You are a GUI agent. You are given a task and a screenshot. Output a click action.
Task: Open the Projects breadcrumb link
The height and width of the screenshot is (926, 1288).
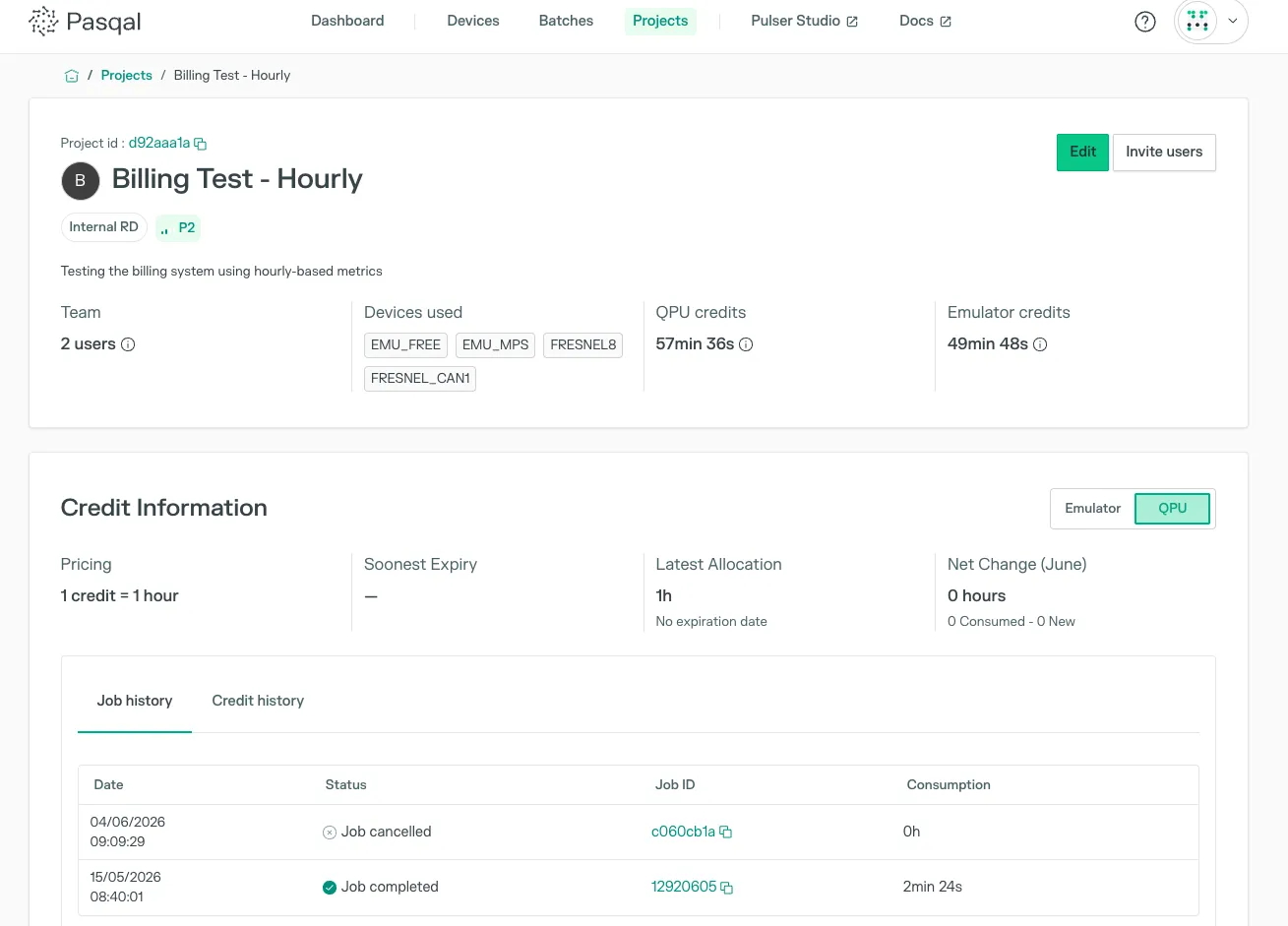point(127,76)
